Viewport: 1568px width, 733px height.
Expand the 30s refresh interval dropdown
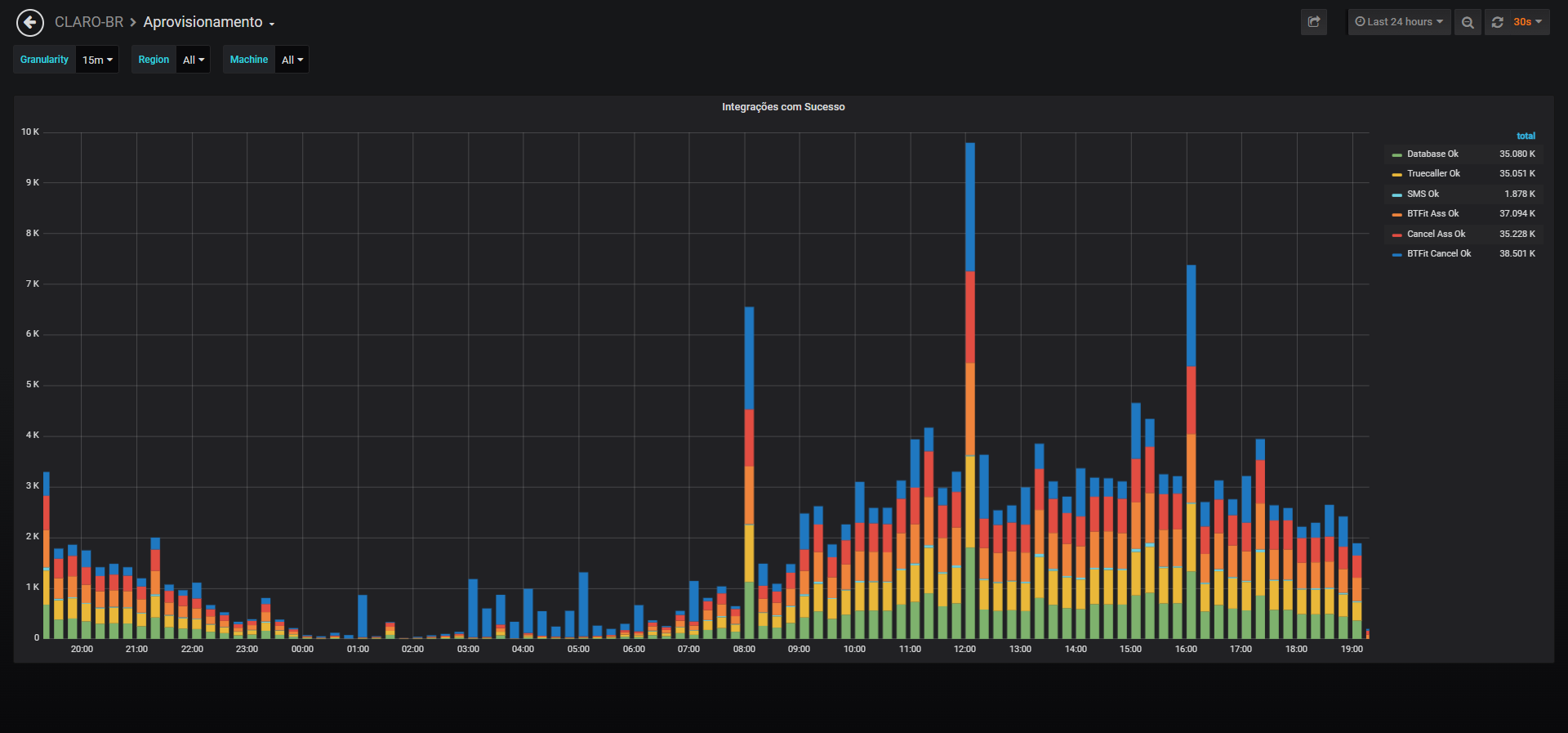[1527, 22]
